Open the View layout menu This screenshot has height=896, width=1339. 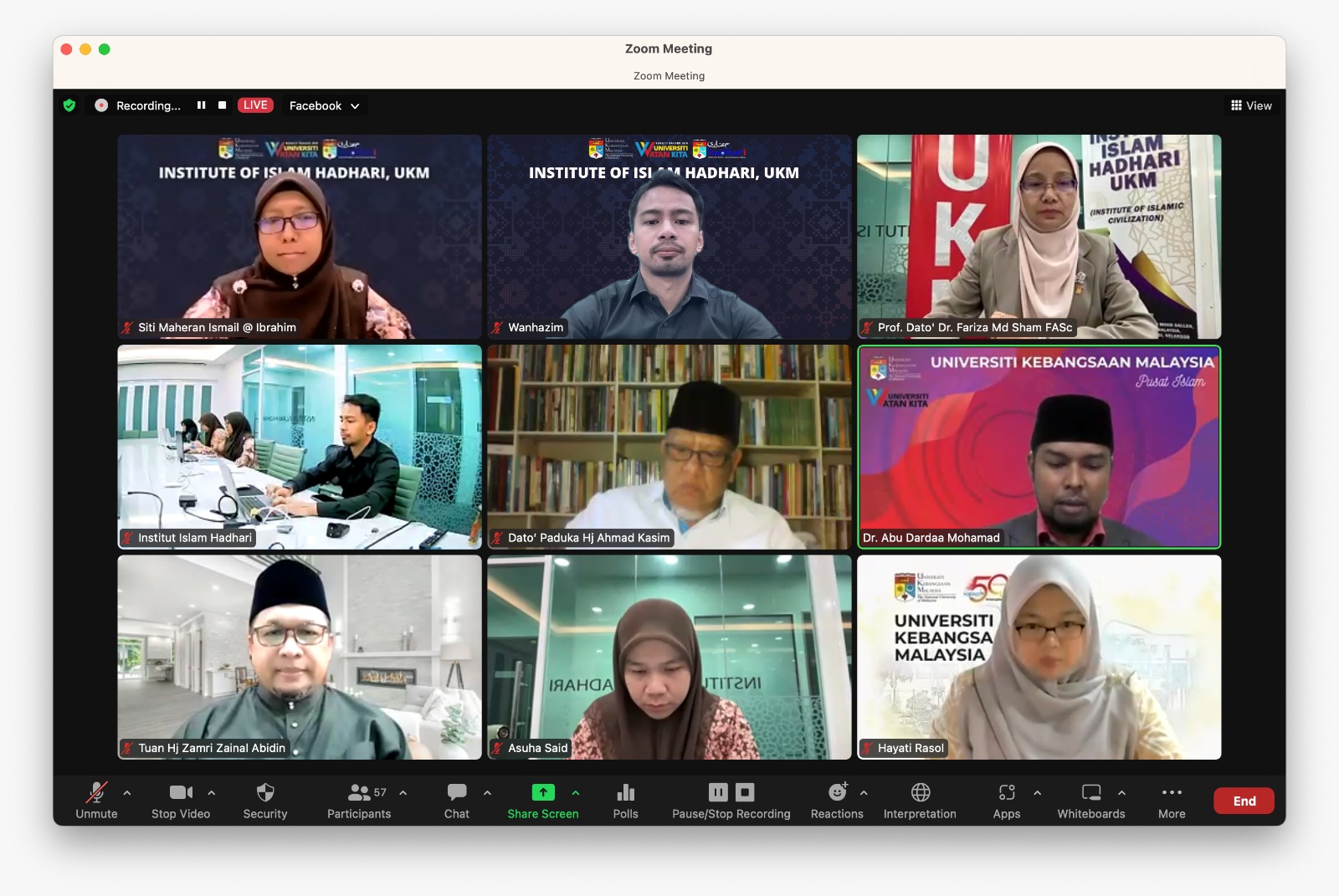[x=1251, y=105]
